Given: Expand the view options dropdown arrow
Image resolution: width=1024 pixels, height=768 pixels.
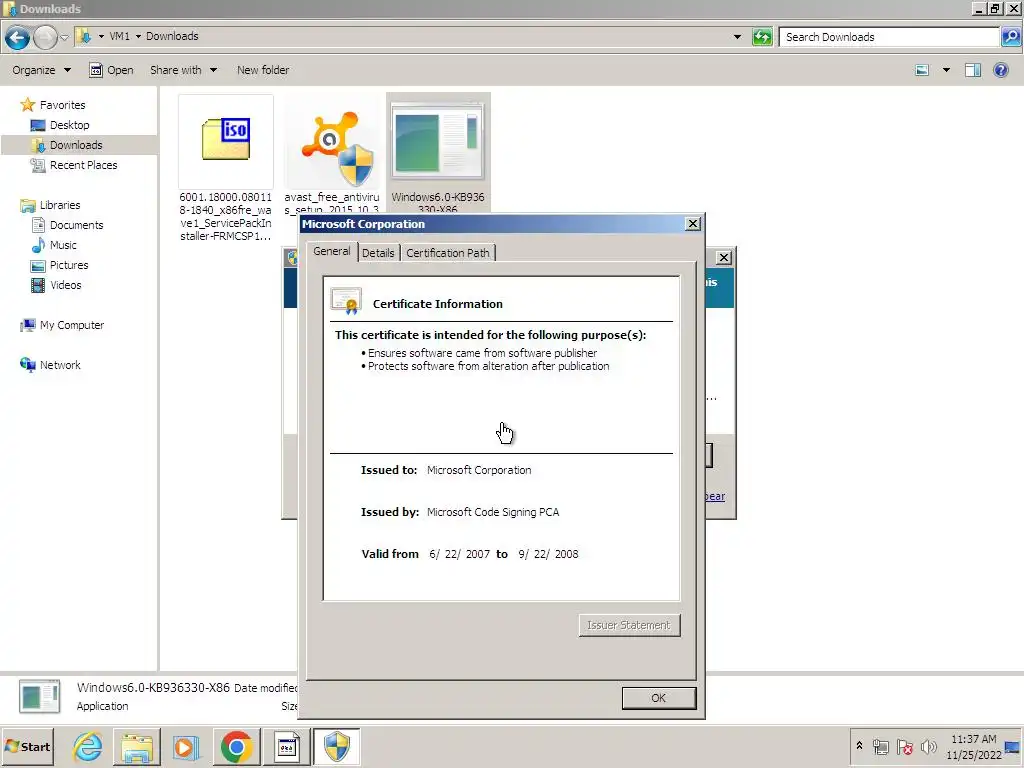Looking at the screenshot, I should coord(946,70).
